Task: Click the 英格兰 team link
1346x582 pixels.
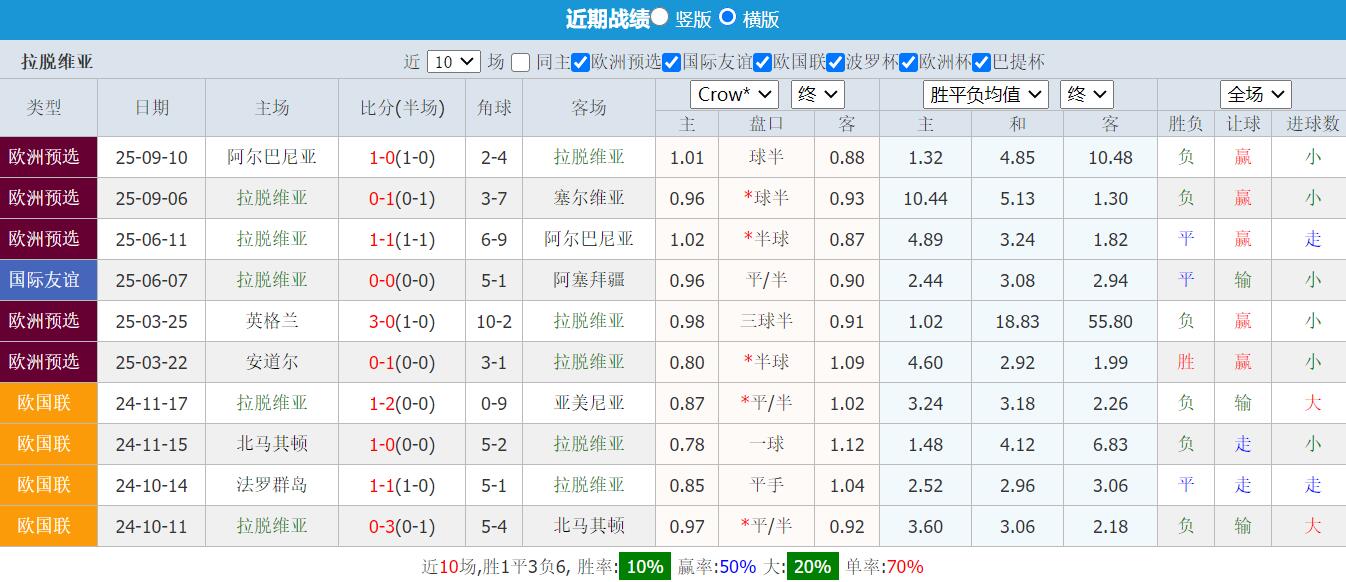Action: click(271, 321)
